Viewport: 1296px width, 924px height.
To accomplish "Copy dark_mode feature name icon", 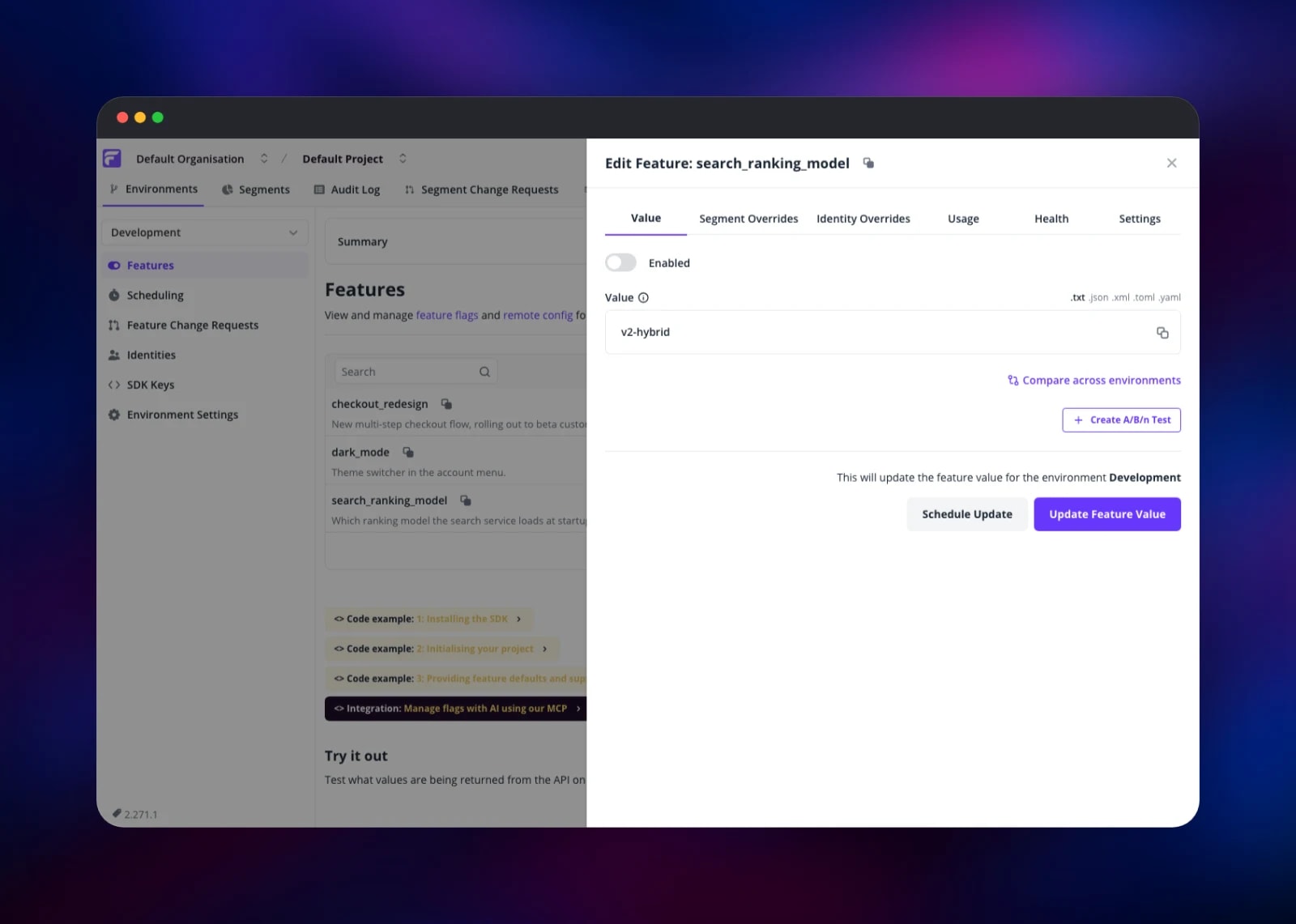I will (x=408, y=452).
